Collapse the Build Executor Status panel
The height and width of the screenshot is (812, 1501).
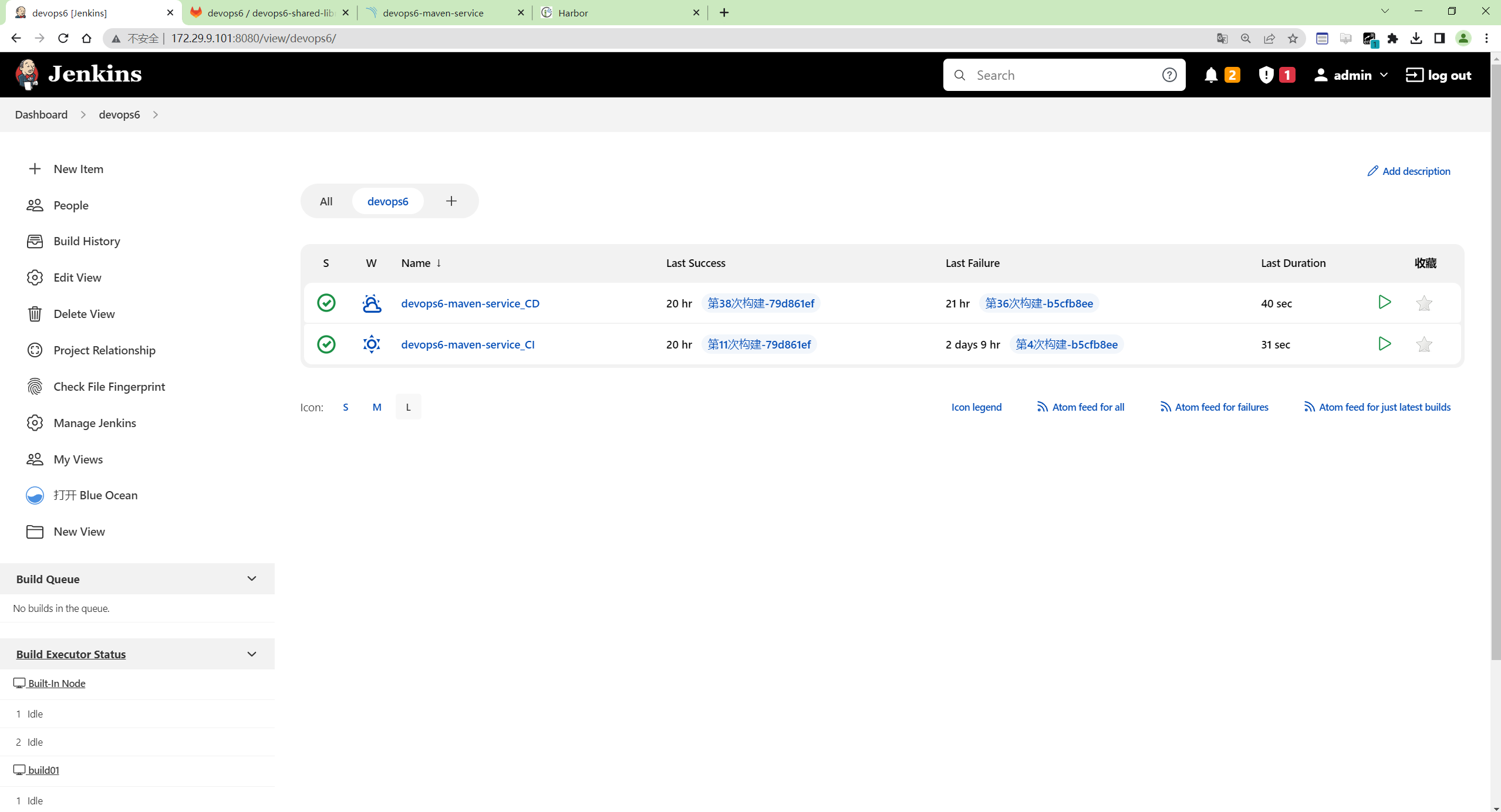pyautogui.click(x=252, y=654)
